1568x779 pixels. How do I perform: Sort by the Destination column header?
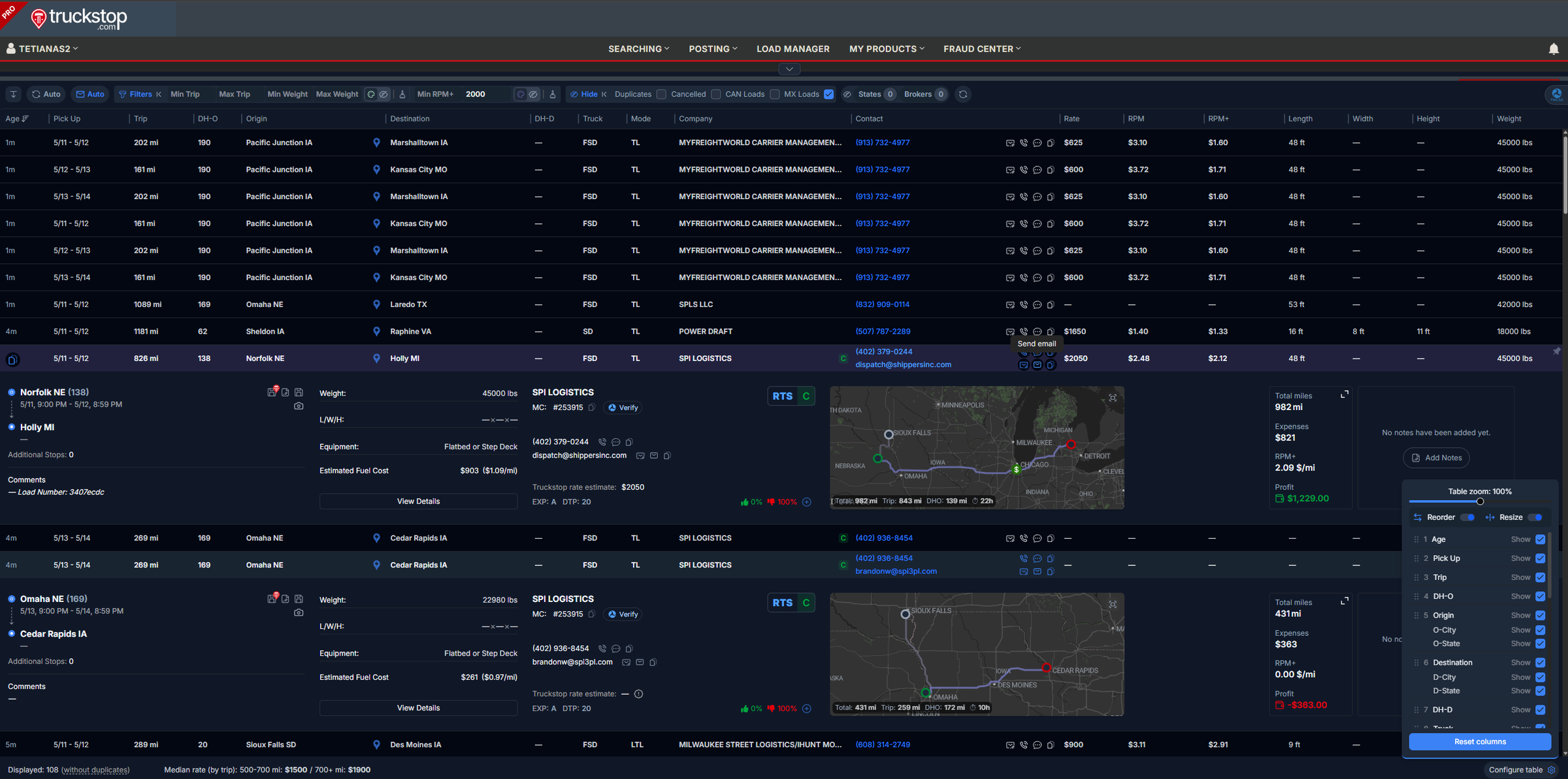410,119
